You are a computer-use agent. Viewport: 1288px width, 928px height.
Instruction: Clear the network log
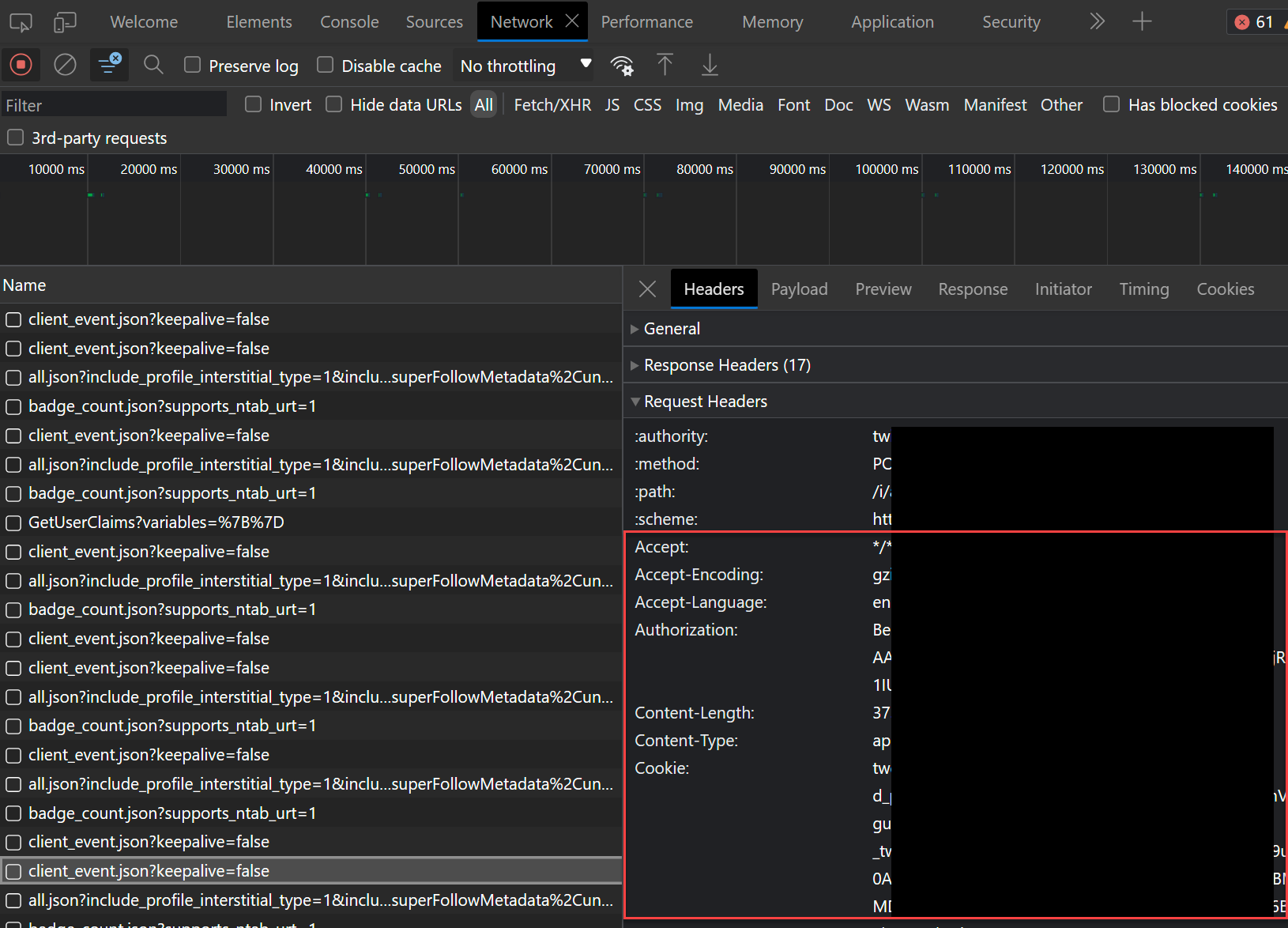click(x=65, y=65)
